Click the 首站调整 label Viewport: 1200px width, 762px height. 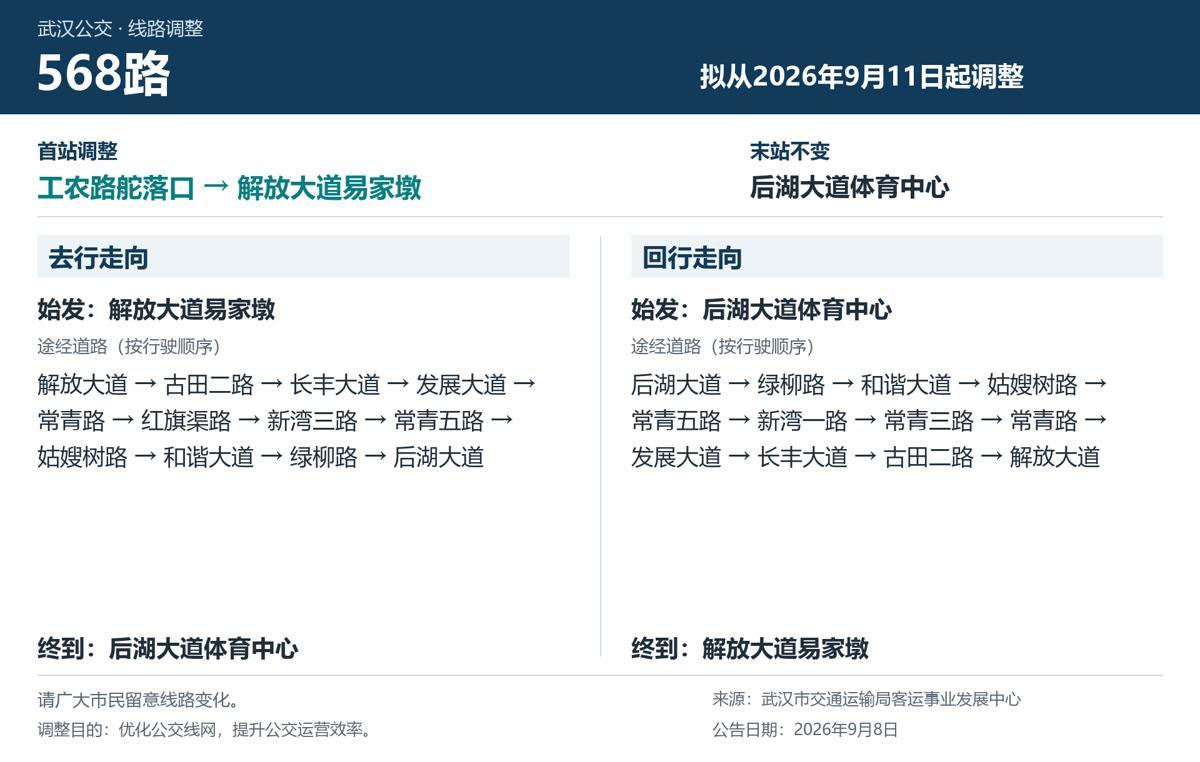coord(77,151)
